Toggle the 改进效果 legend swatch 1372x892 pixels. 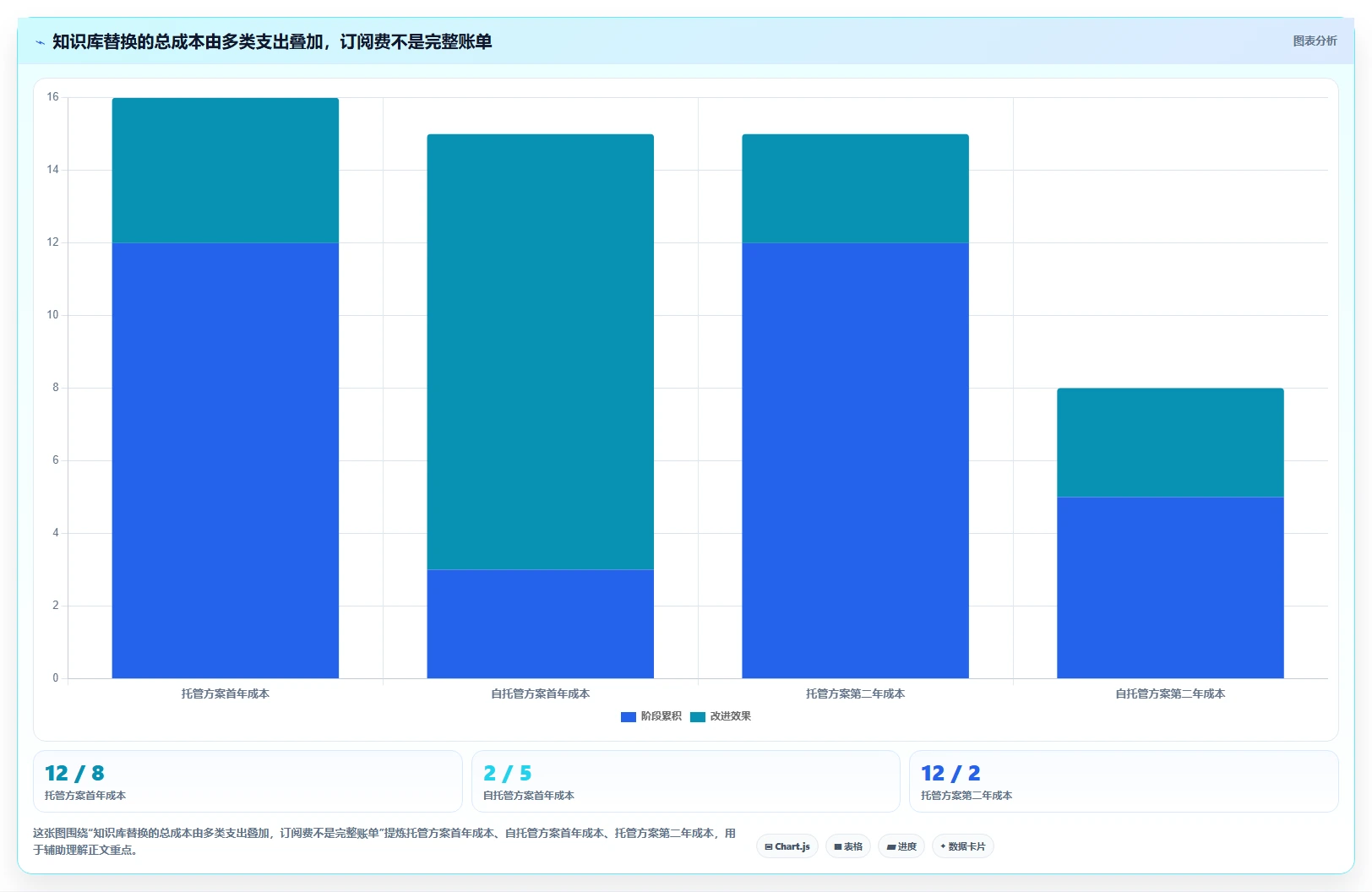click(697, 717)
